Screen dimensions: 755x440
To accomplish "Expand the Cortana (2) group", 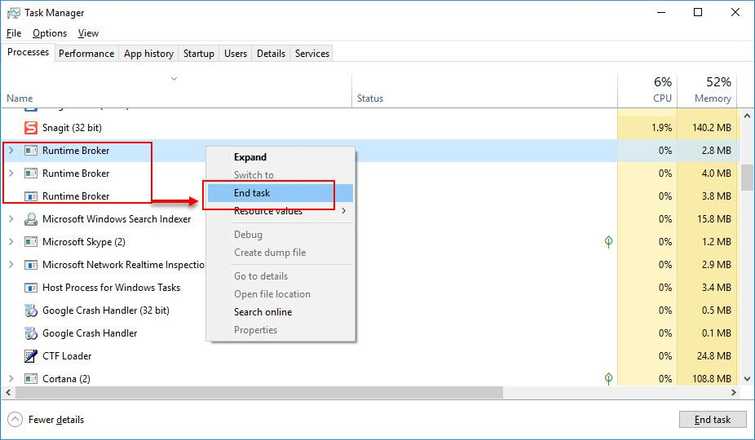I will click(x=11, y=378).
